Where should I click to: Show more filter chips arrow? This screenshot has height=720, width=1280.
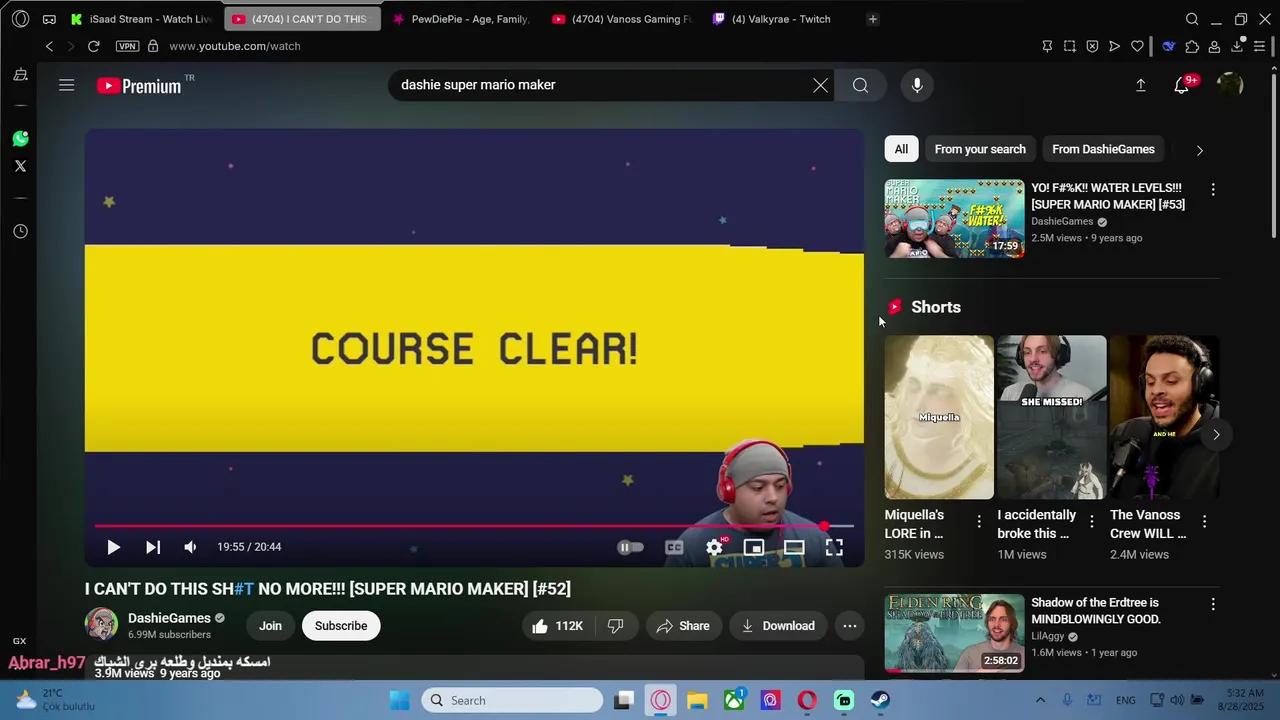(x=1199, y=150)
